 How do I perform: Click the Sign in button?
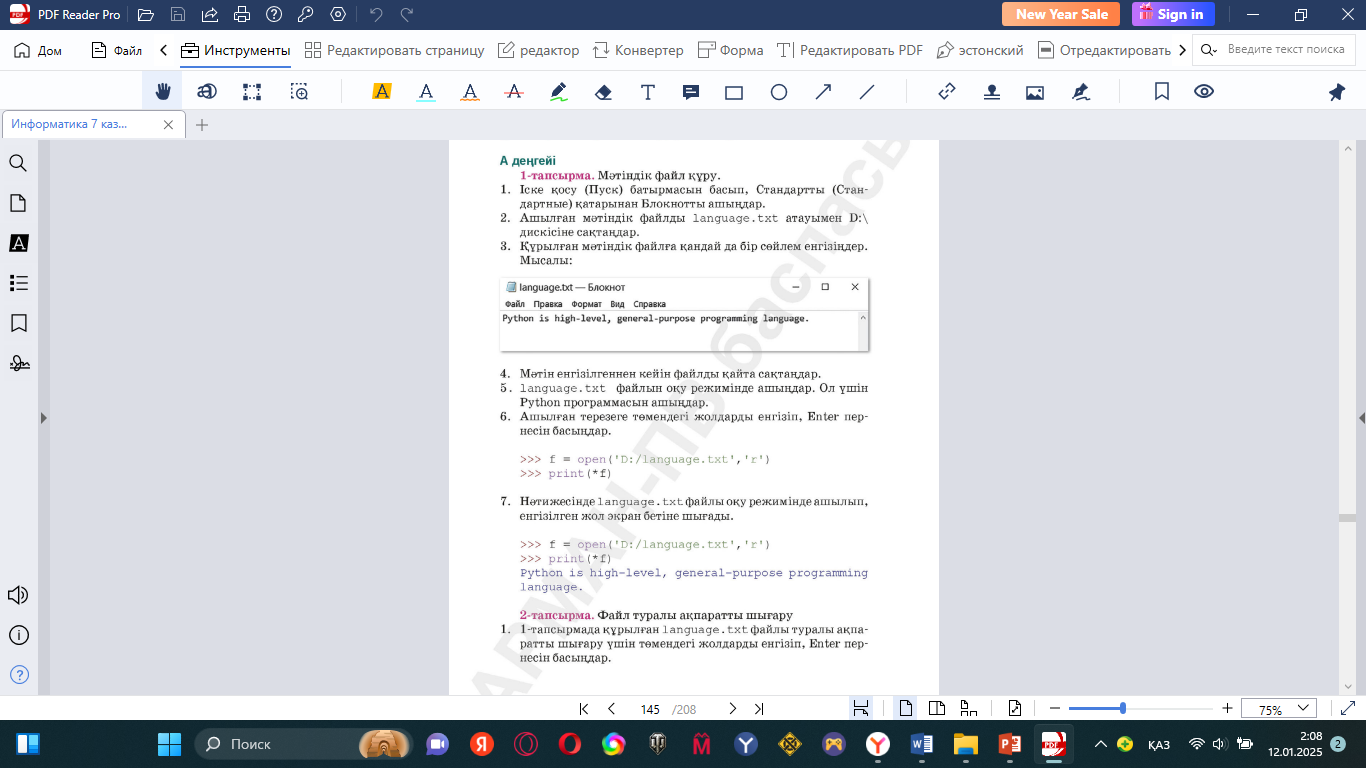(x=1173, y=14)
